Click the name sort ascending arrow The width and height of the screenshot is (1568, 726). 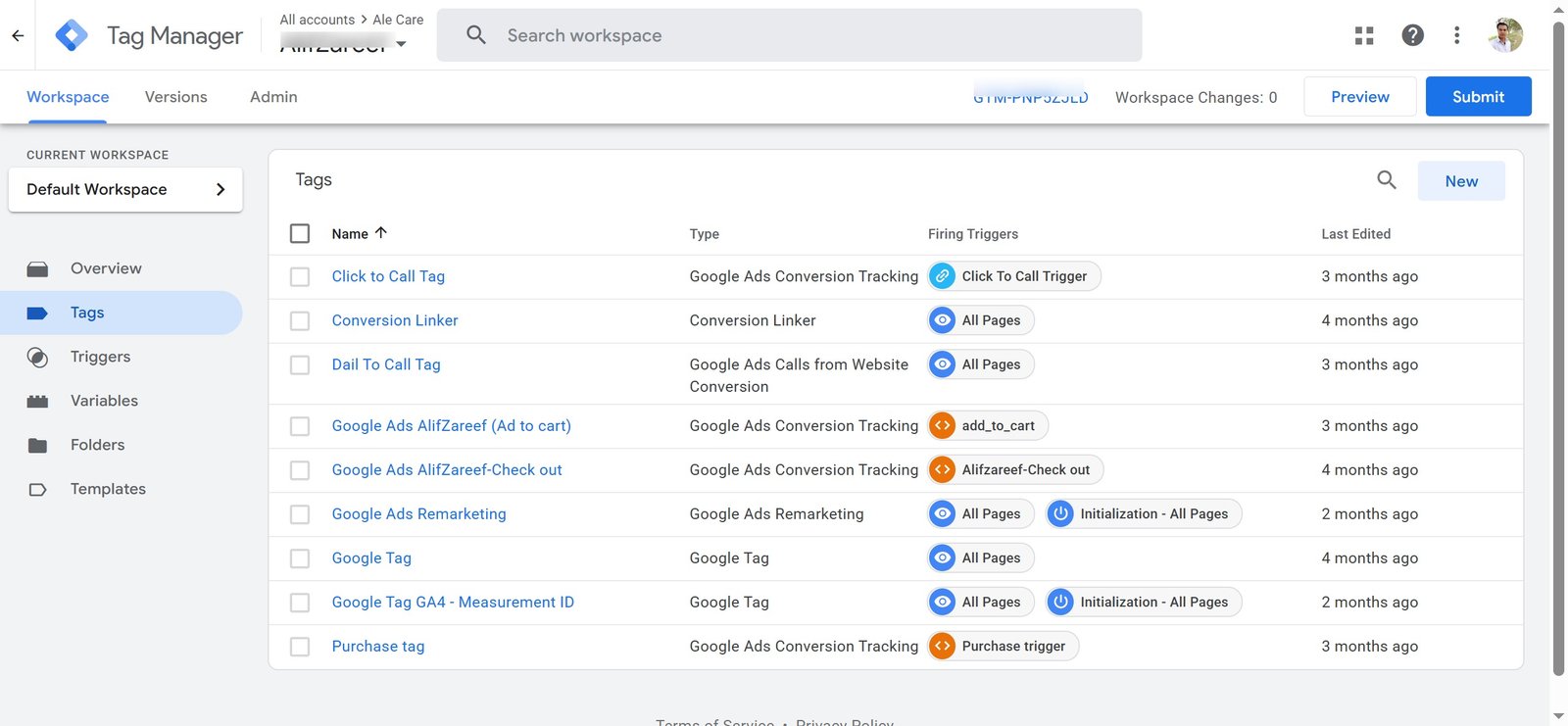381,233
